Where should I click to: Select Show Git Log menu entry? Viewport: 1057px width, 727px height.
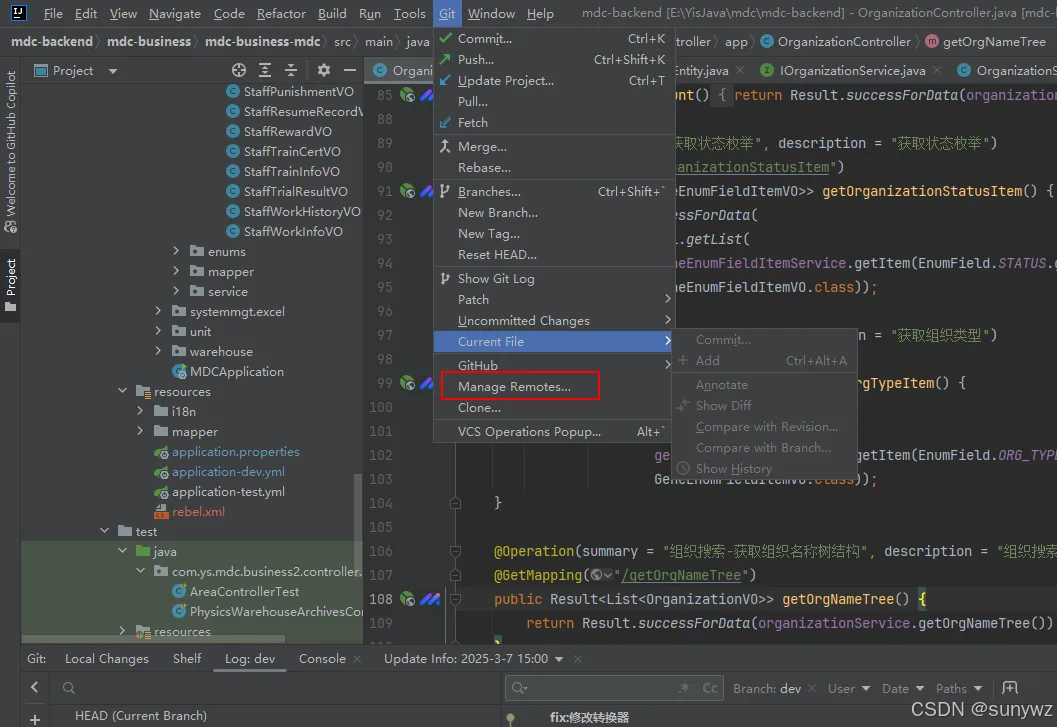(x=553, y=279)
